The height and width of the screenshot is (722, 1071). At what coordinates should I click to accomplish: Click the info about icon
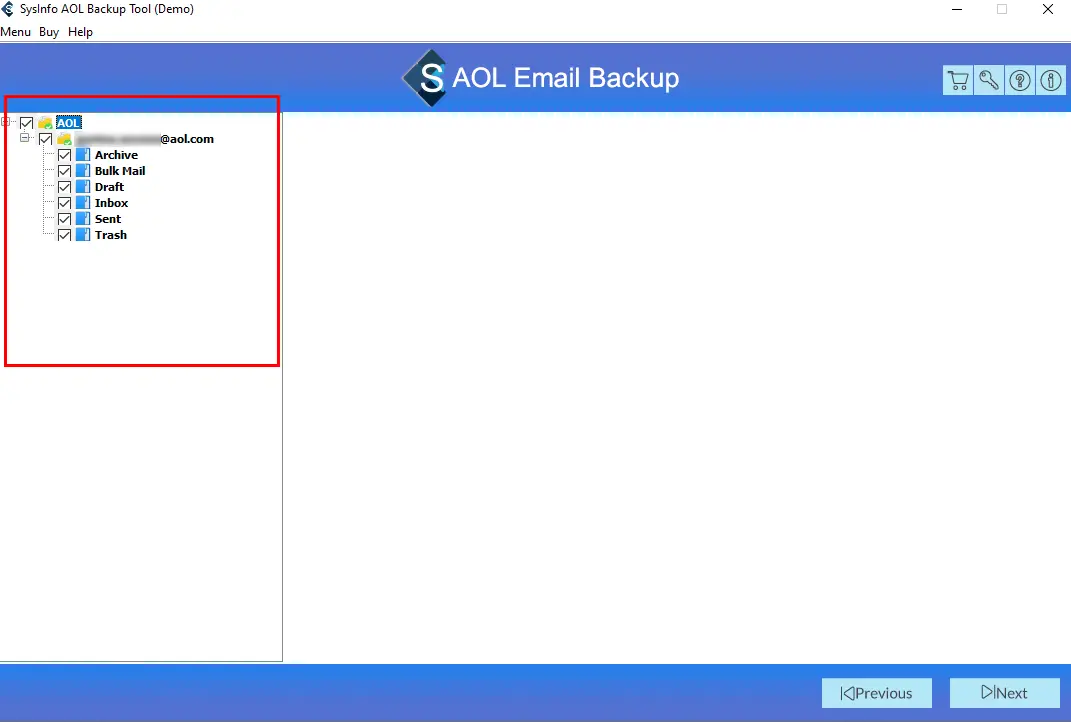tap(1051, 81)
